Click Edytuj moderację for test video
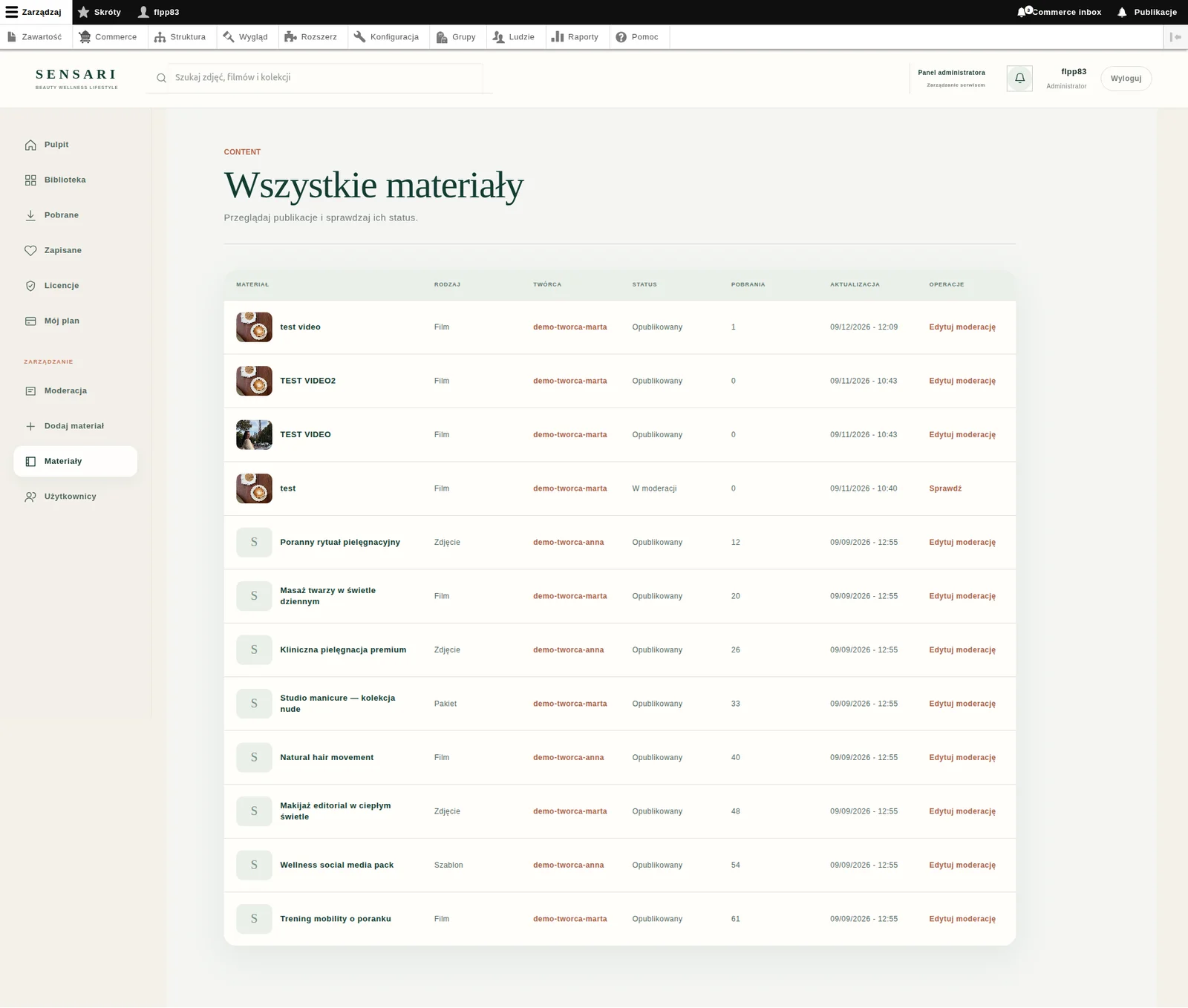 [962, 327]
